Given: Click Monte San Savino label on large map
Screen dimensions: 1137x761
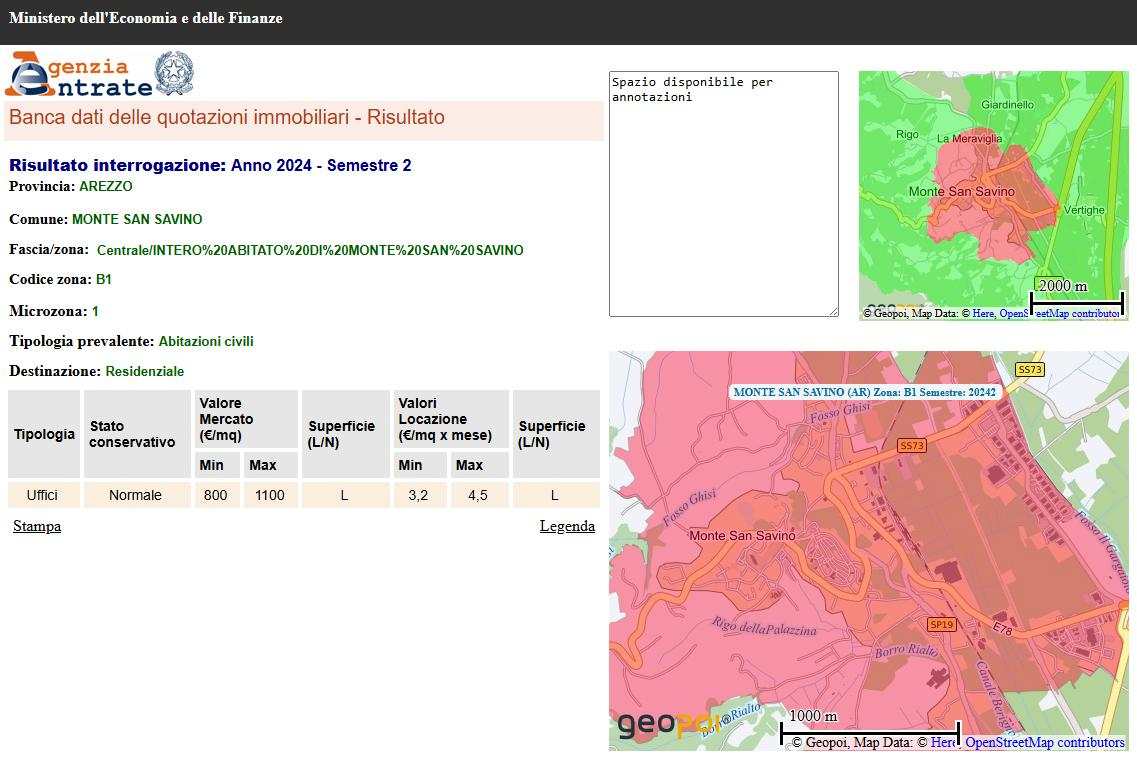Looking at the screenshot, I should [742, 536].
